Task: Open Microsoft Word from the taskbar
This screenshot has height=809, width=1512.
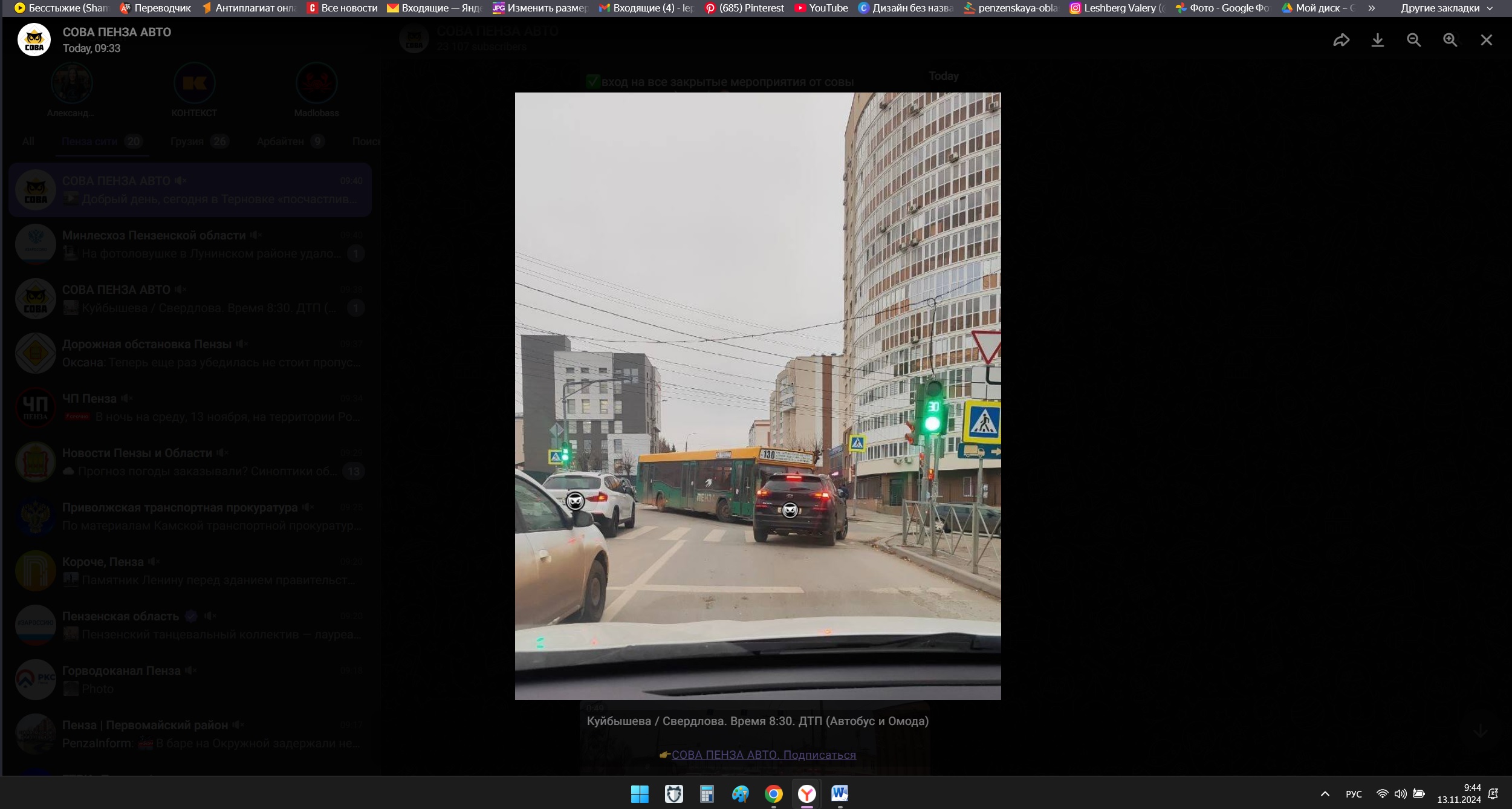Action: 839,794
